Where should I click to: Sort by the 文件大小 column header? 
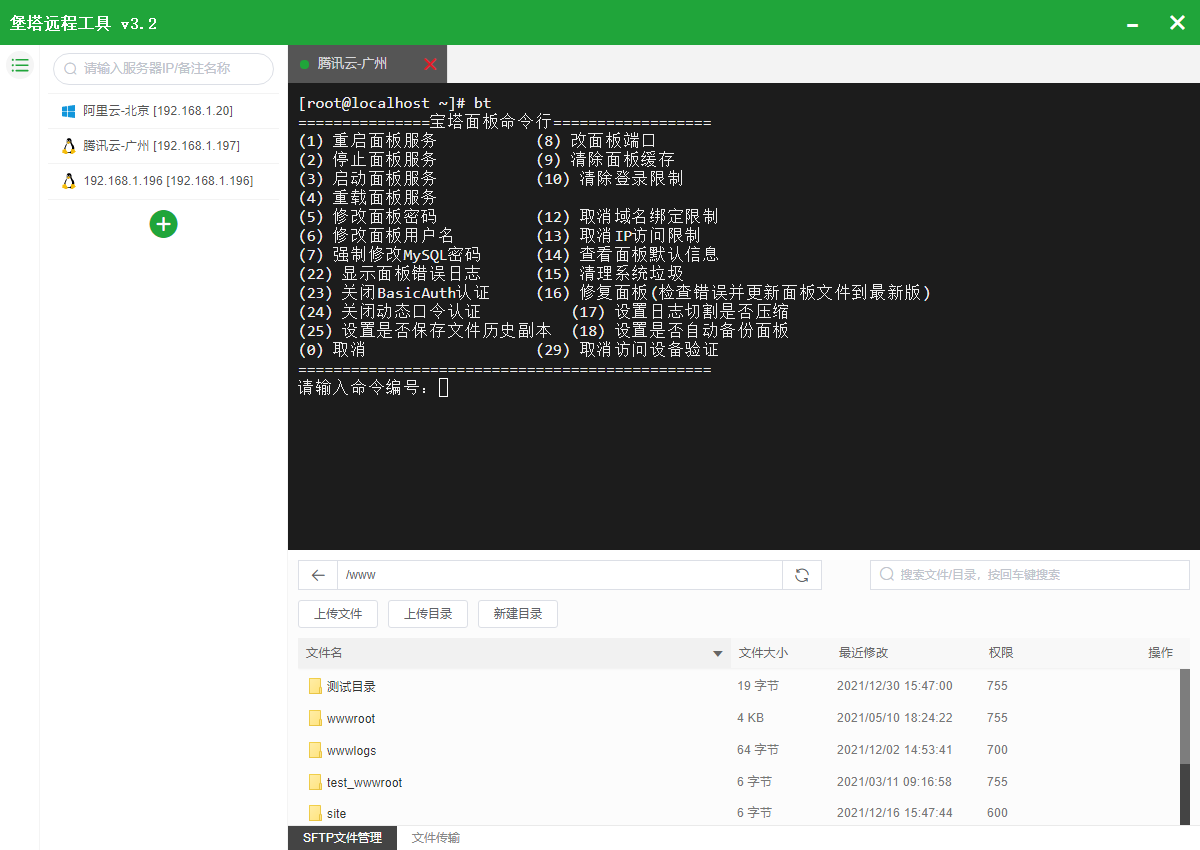tap(763, 653)
